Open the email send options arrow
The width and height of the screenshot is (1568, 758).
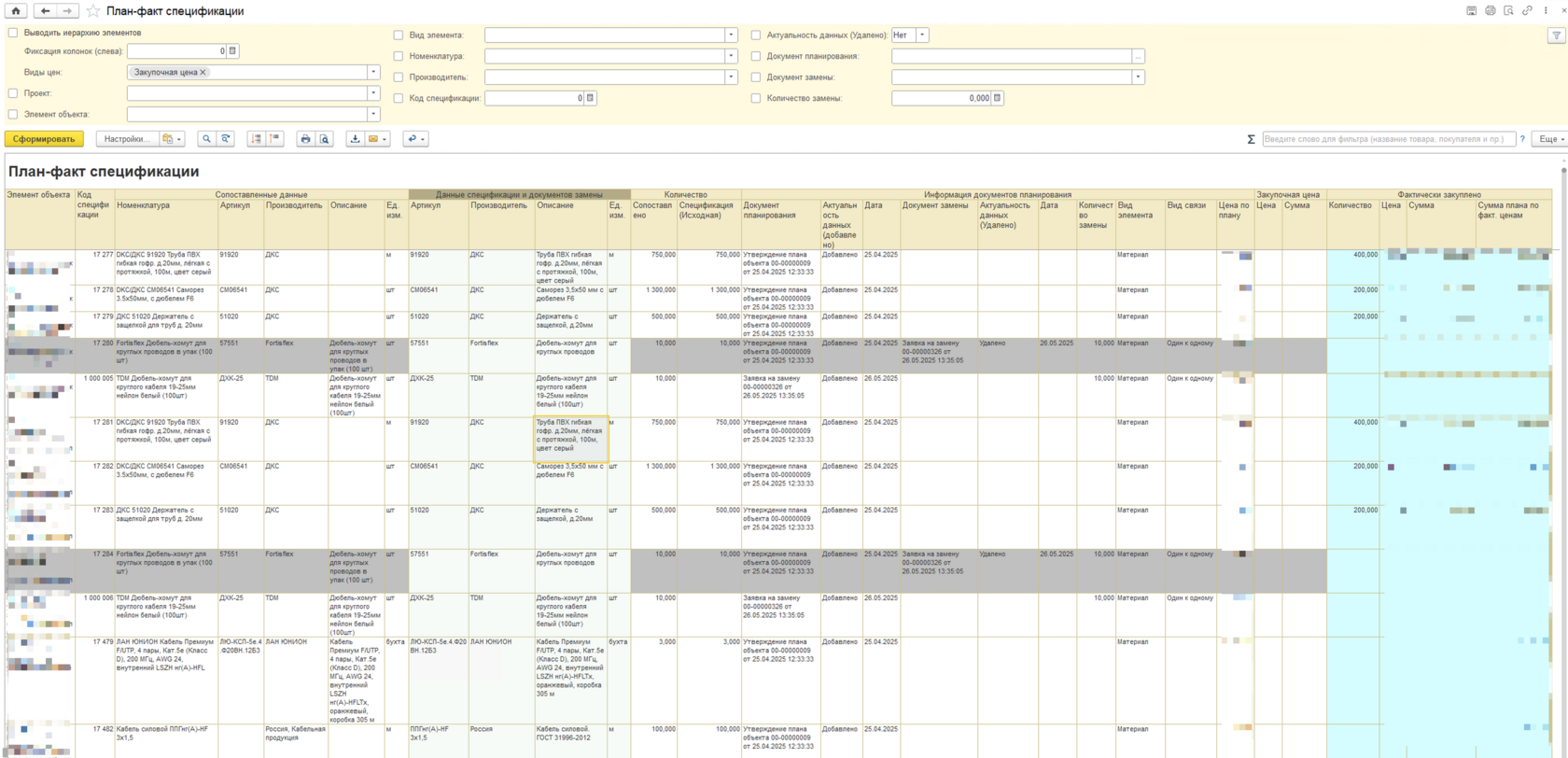point(385,139)
